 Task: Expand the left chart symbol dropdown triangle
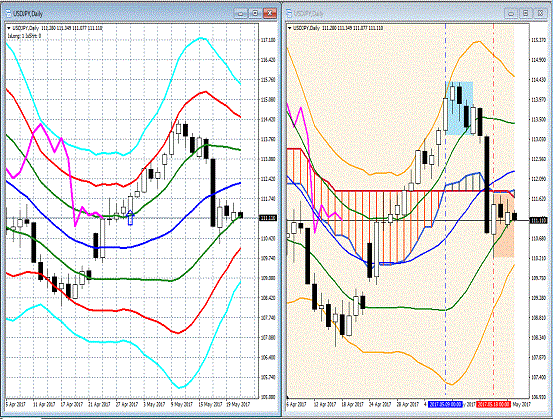[9, 28]
